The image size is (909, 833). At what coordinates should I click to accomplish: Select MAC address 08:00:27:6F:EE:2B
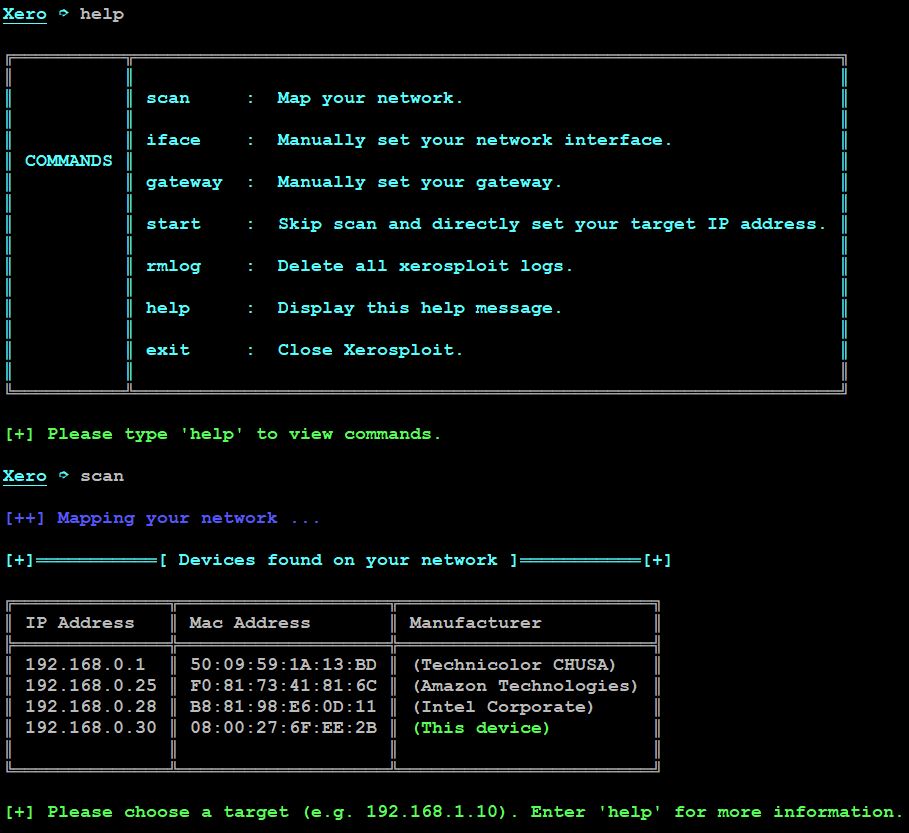(x=283, y=727)
